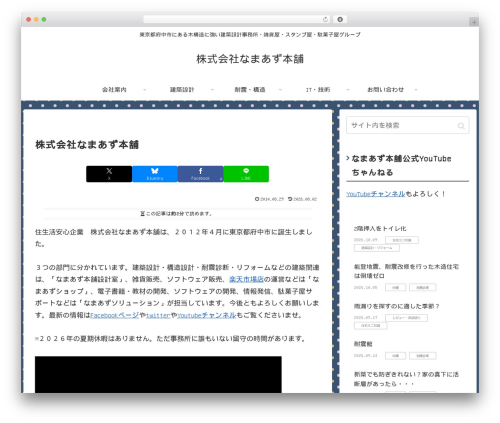Click 建築設計・リフォーム tag under 2階押入をトイレ化
Viewport: 500px width, 423px height.
click(377, 248)
